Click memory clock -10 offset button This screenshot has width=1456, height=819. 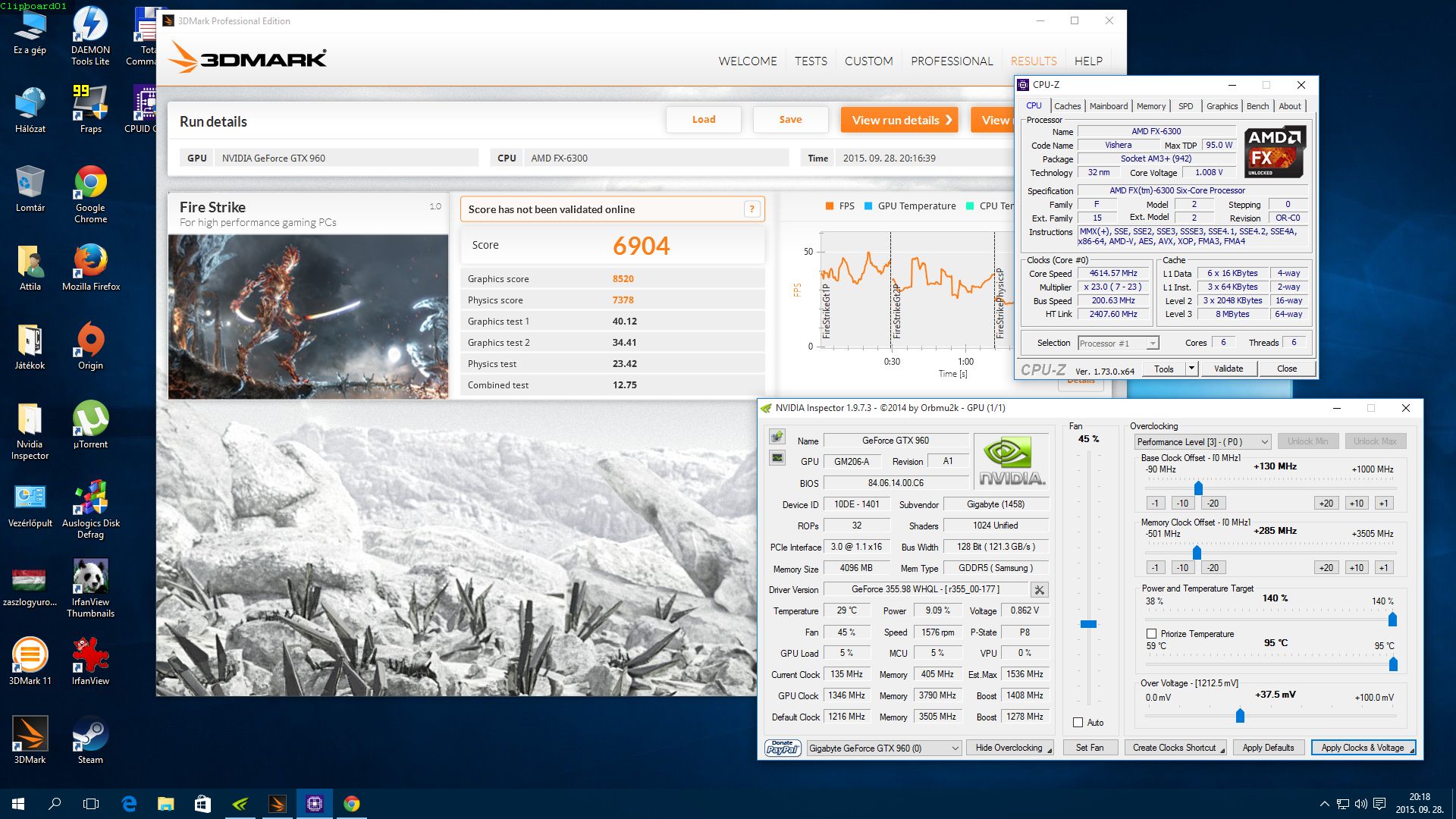click(1182, 568)
